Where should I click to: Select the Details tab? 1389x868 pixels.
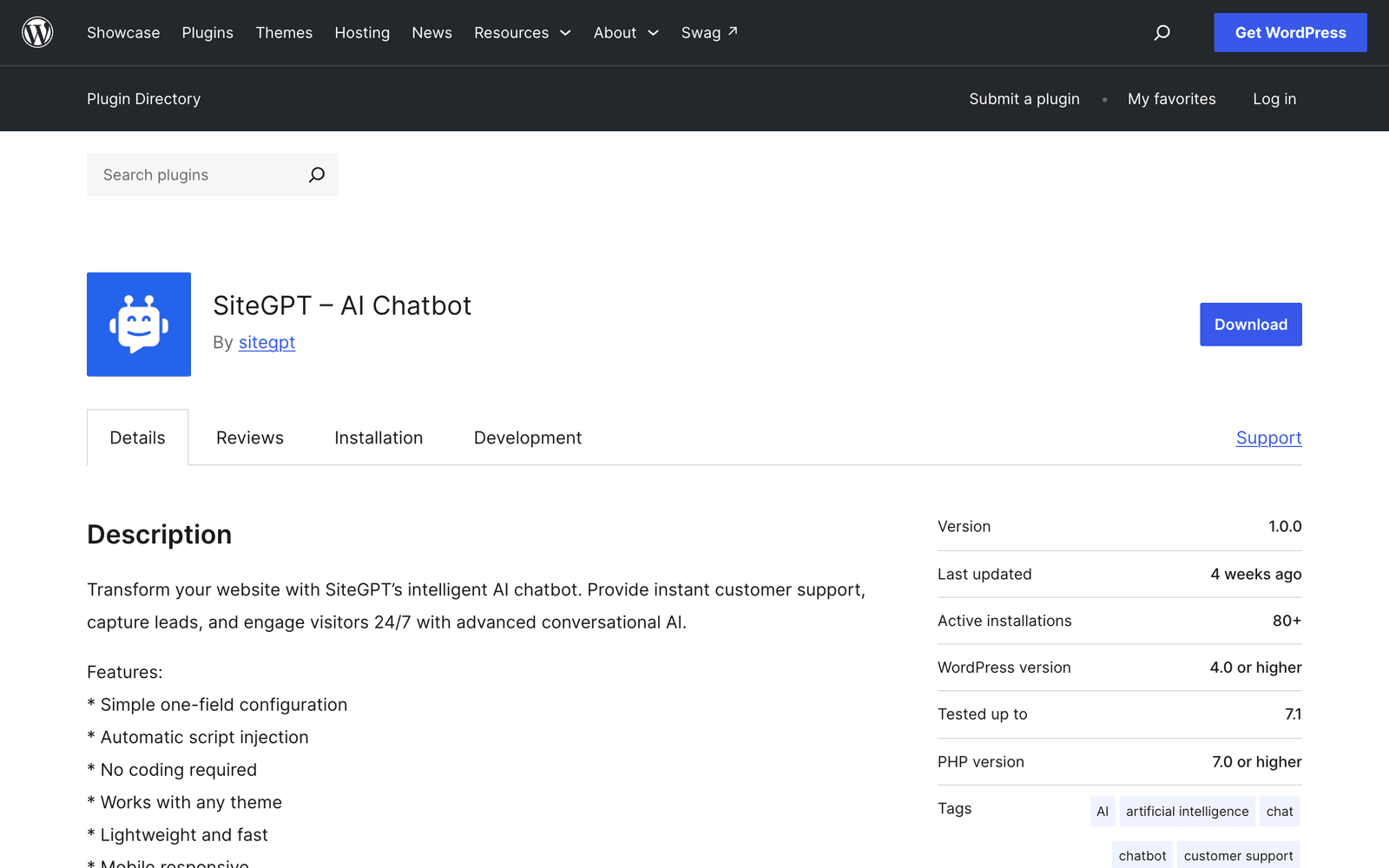(x=137, y=437)
